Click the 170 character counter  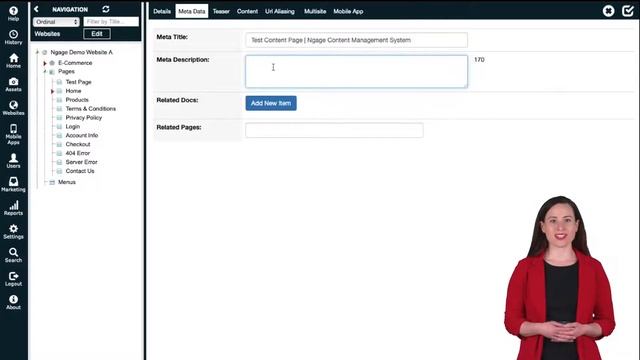tap(479, 60)
